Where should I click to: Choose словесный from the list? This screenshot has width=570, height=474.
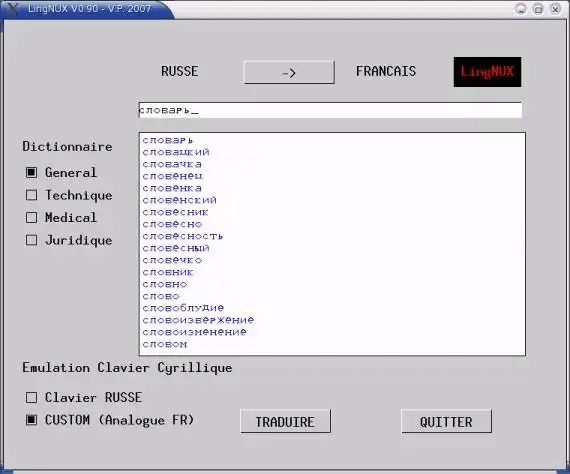[176, 248]
